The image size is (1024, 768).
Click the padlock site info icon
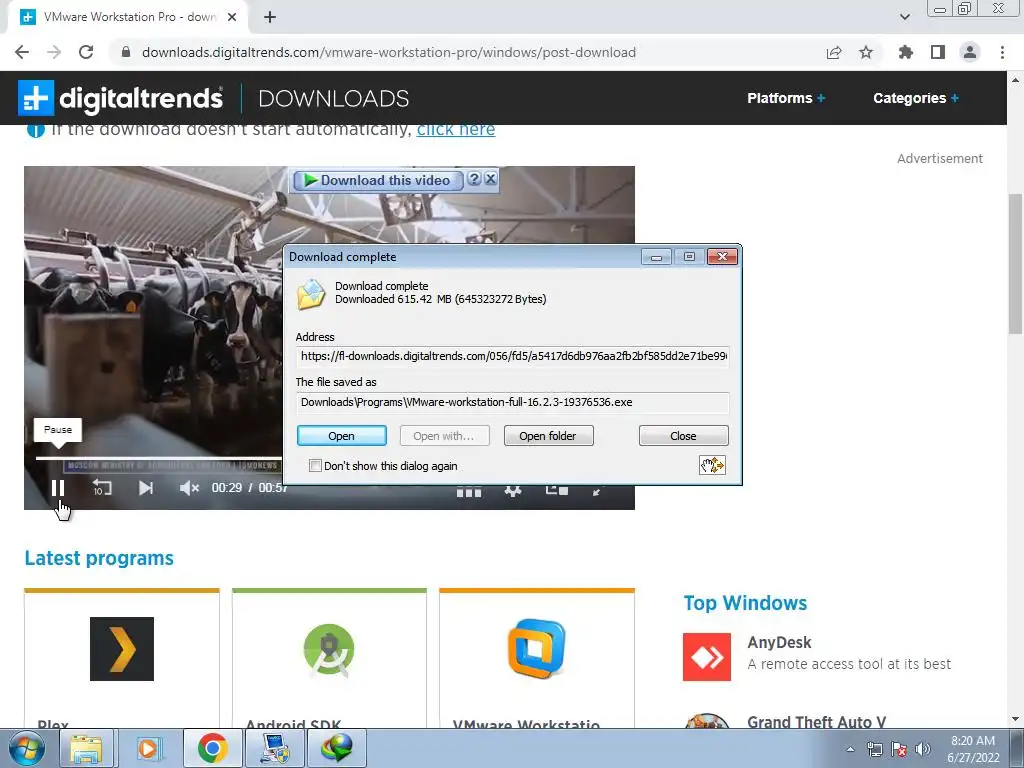[126, 52]
